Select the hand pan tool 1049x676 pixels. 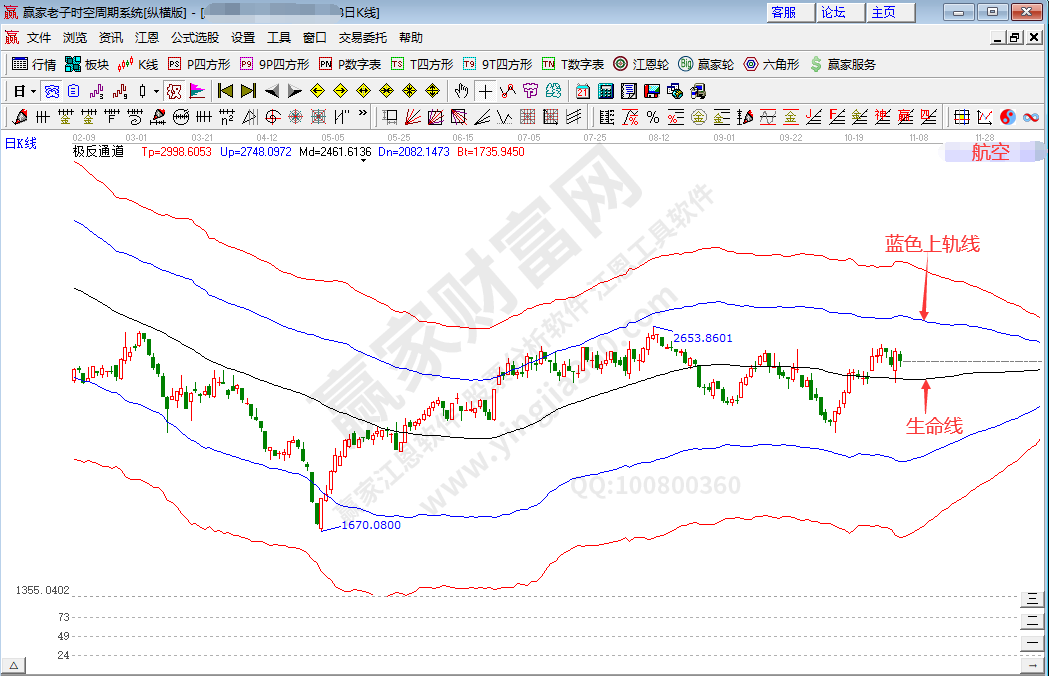[x=461, y=91]
